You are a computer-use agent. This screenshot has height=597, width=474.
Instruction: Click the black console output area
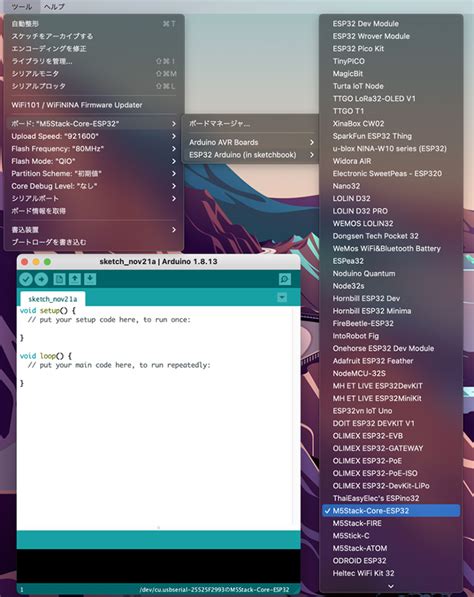coord(158,566)
